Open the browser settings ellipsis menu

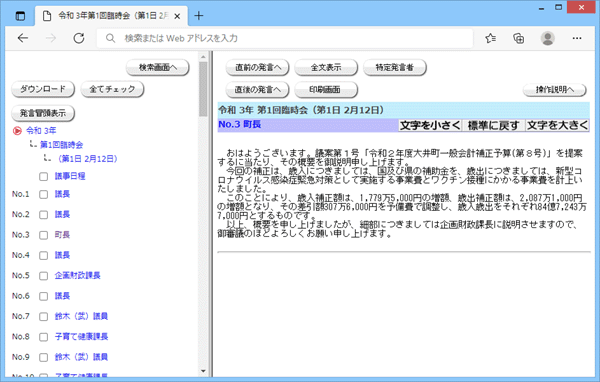click(x=577, y=38)
